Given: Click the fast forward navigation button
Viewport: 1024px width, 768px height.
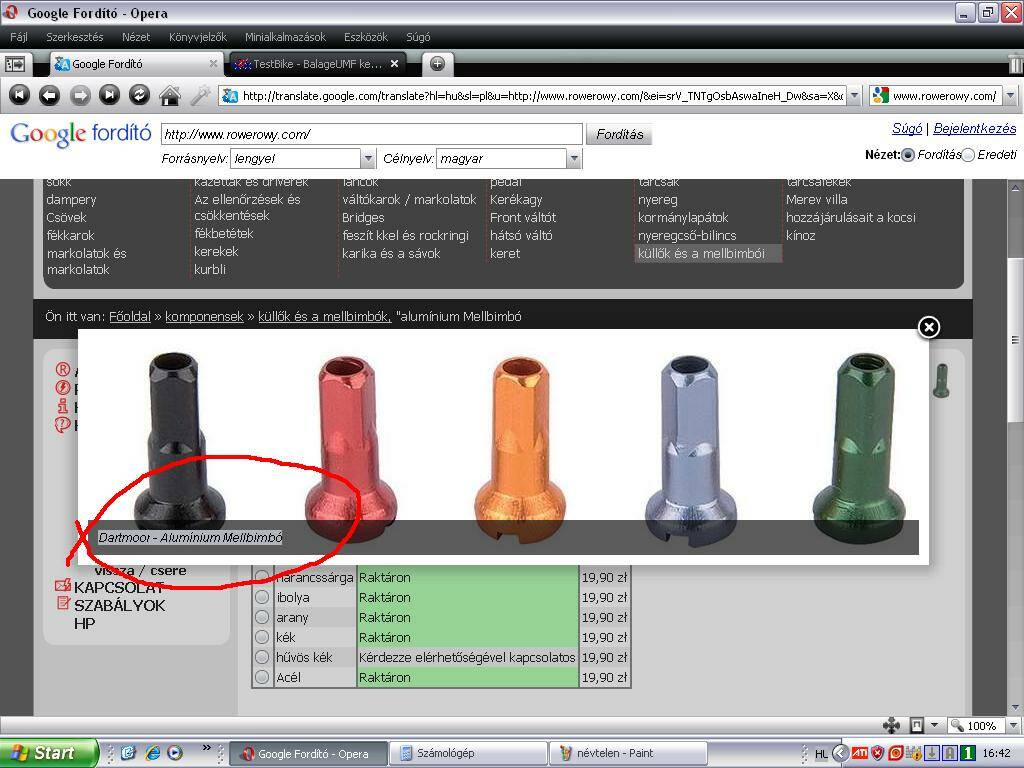Looking at the screenshot, I should [x=109, y=95].
